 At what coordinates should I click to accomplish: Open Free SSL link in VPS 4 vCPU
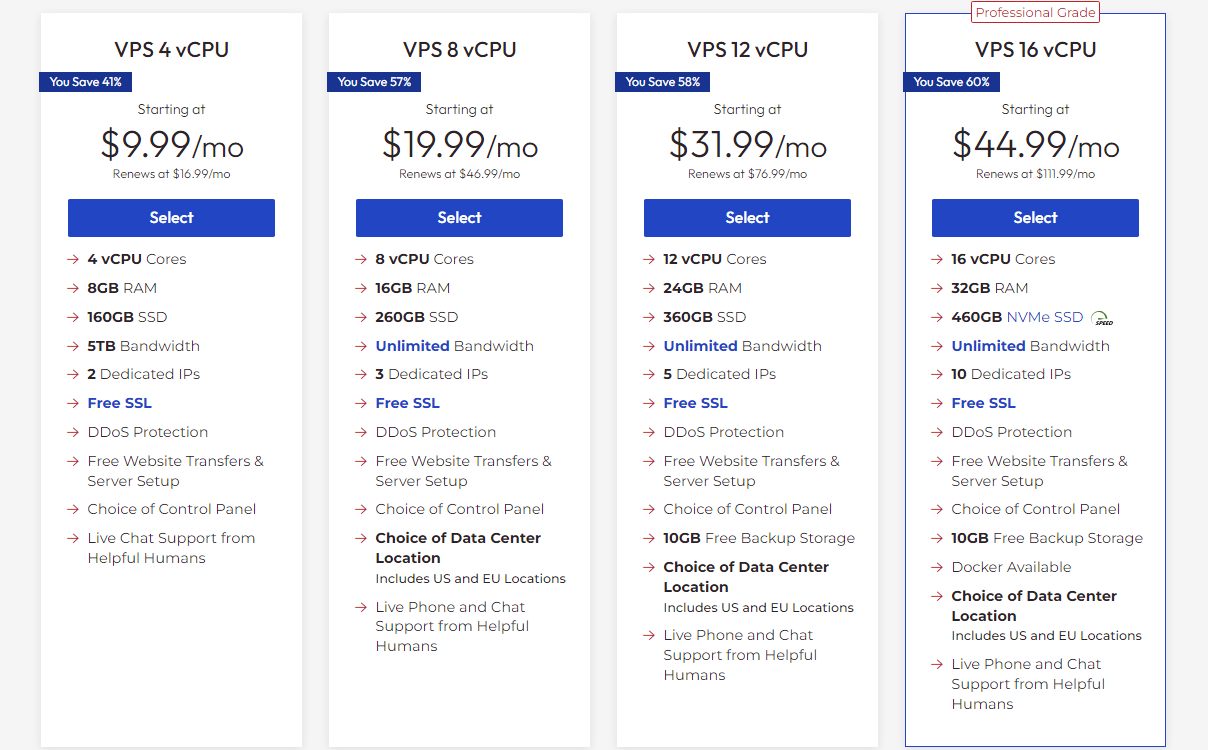point(120,403)
